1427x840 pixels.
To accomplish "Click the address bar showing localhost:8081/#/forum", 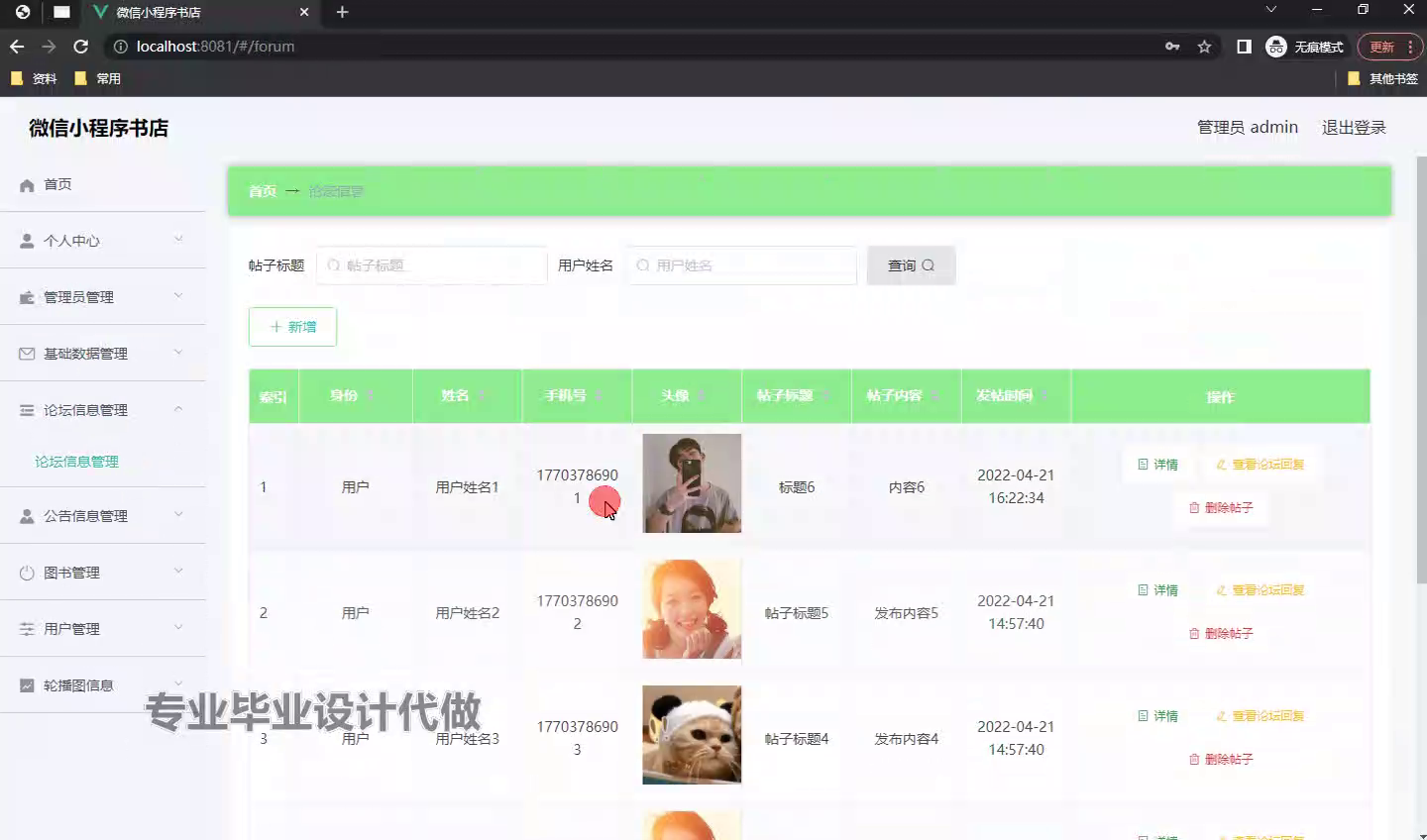I will (x=634, y=47).
